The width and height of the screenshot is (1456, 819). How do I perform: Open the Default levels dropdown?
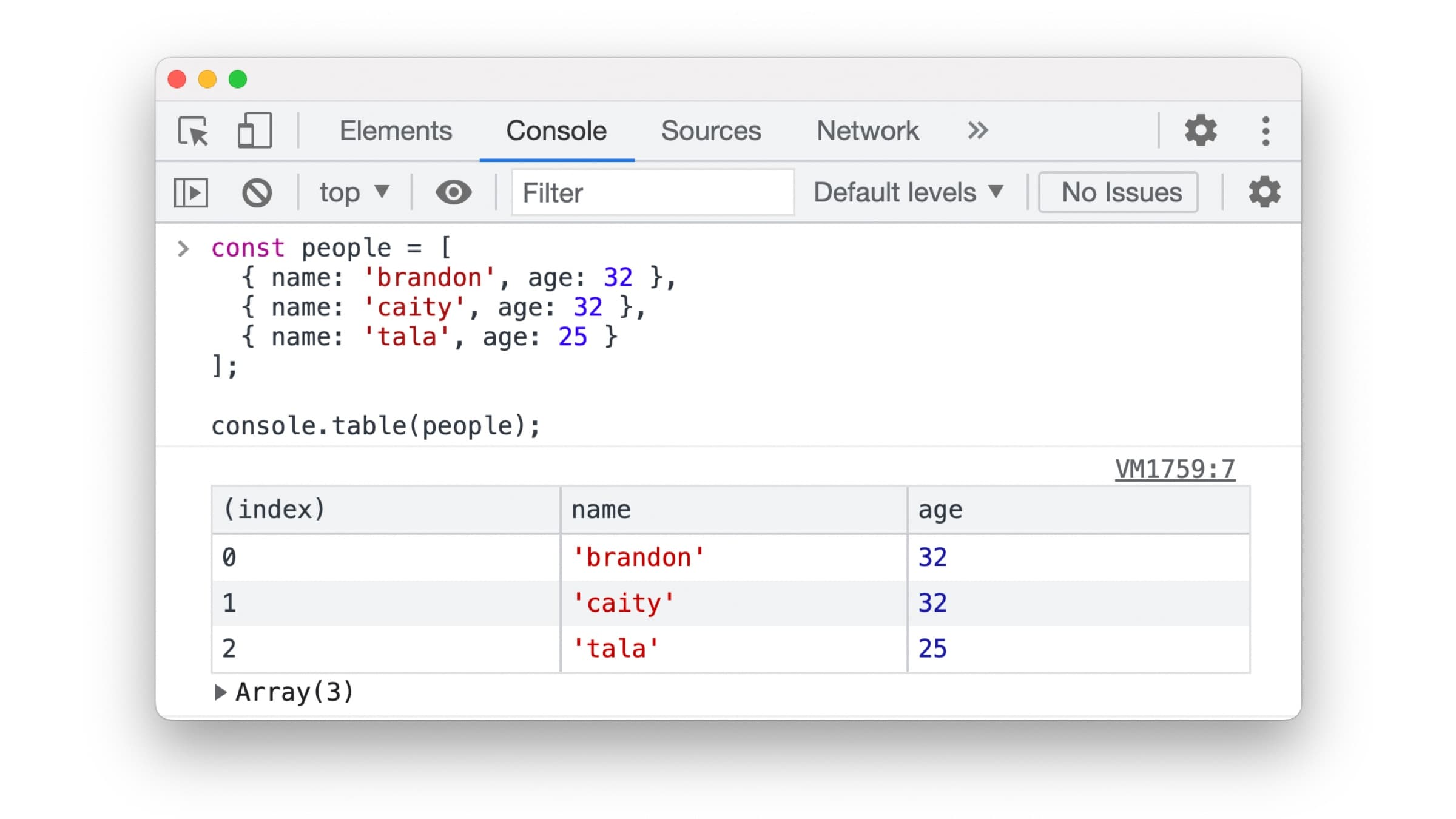908,192
